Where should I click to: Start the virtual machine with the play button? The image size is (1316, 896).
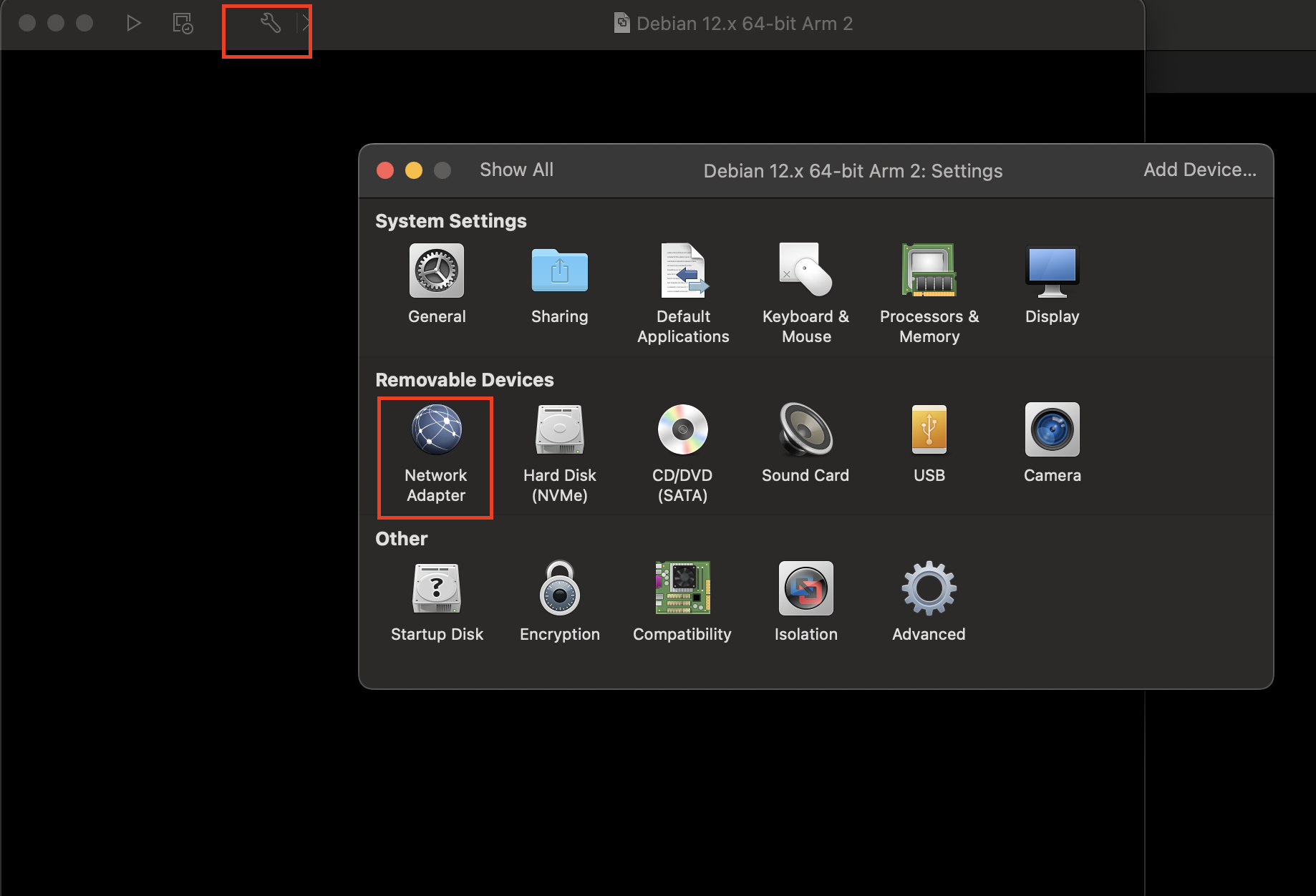[134, 23]
